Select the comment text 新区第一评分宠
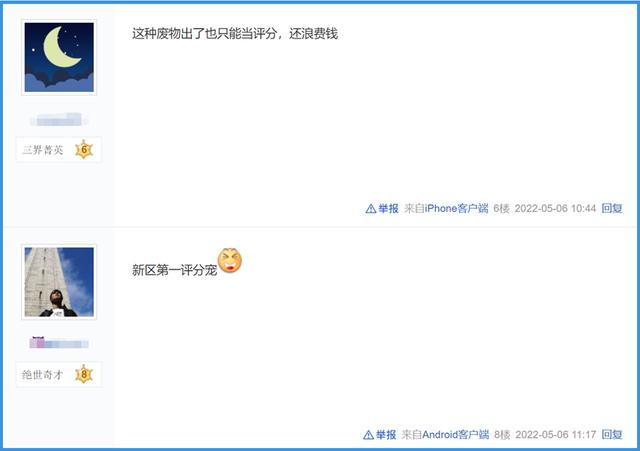 (x=174, y=270)
